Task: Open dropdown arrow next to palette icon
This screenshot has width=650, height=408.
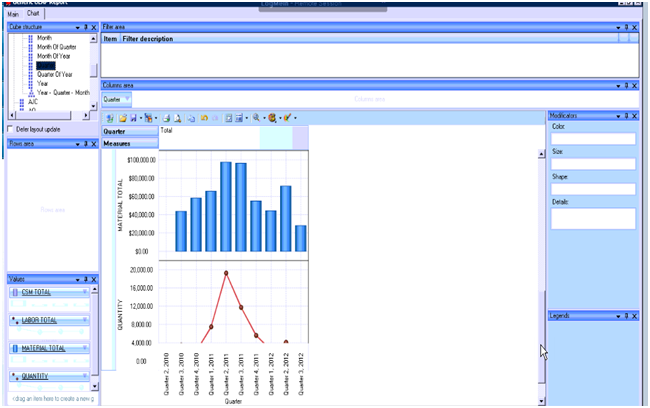Action: pyautogui.click(x=280, y=119)
